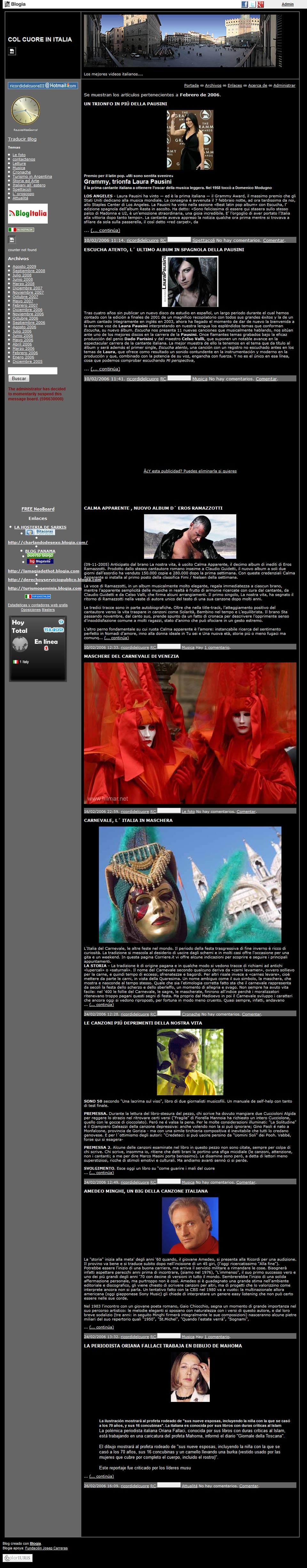
Task: Click the Top100Italia flag badge
Action: pos(38,597)
